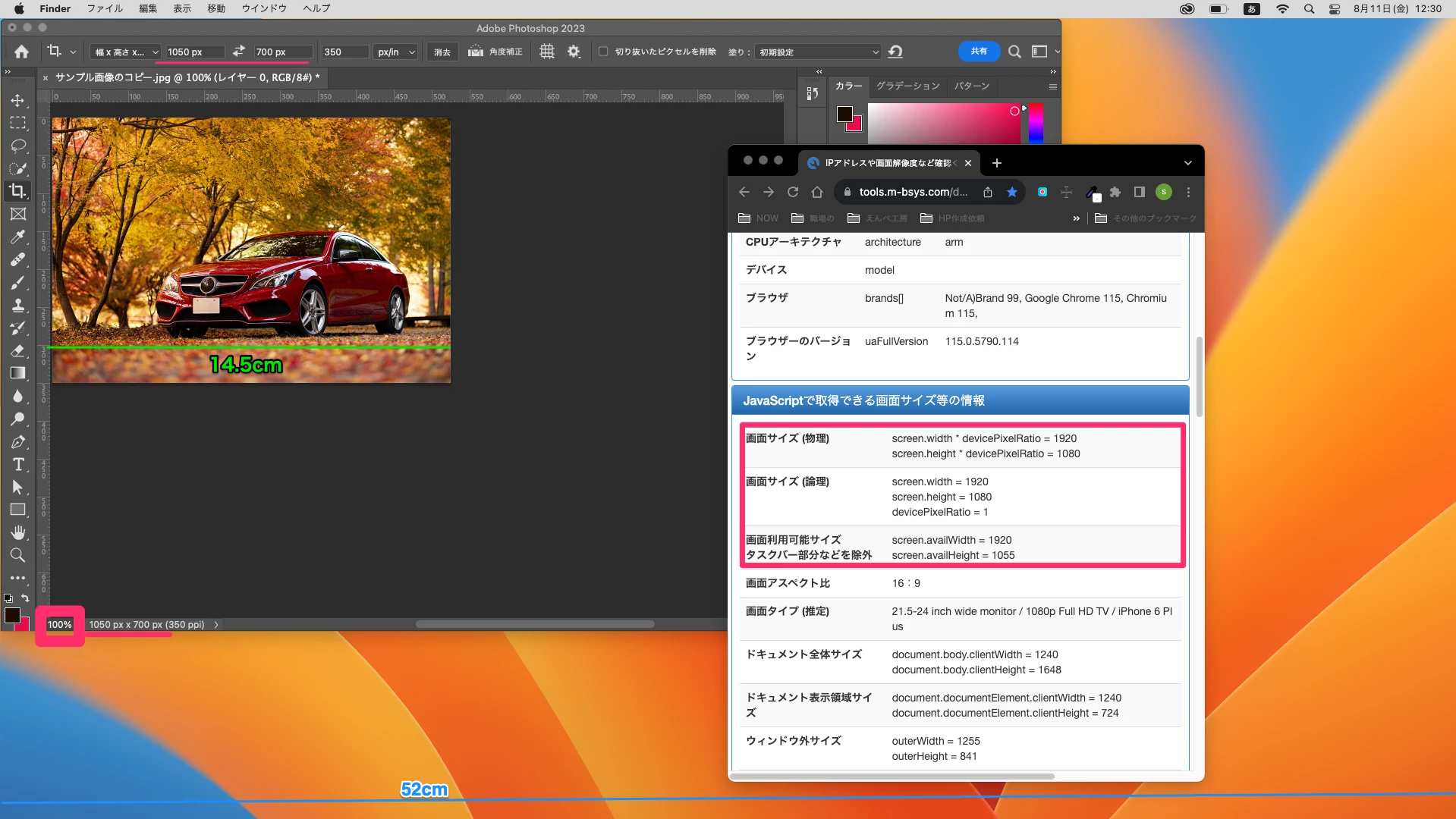Select the Move tool in Photoshop toolbar
This screenshot has width=1456, height=819.
17,100
